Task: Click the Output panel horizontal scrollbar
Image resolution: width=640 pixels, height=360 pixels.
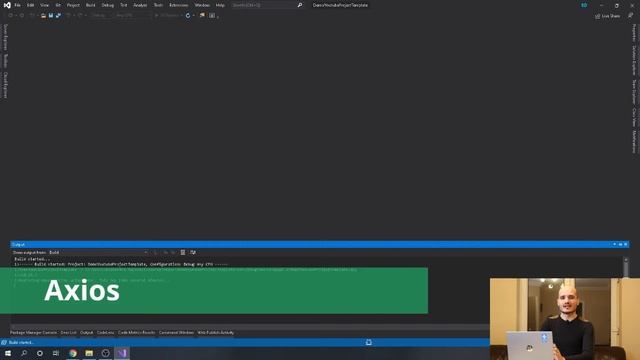Action: click(x=249, y=327)
